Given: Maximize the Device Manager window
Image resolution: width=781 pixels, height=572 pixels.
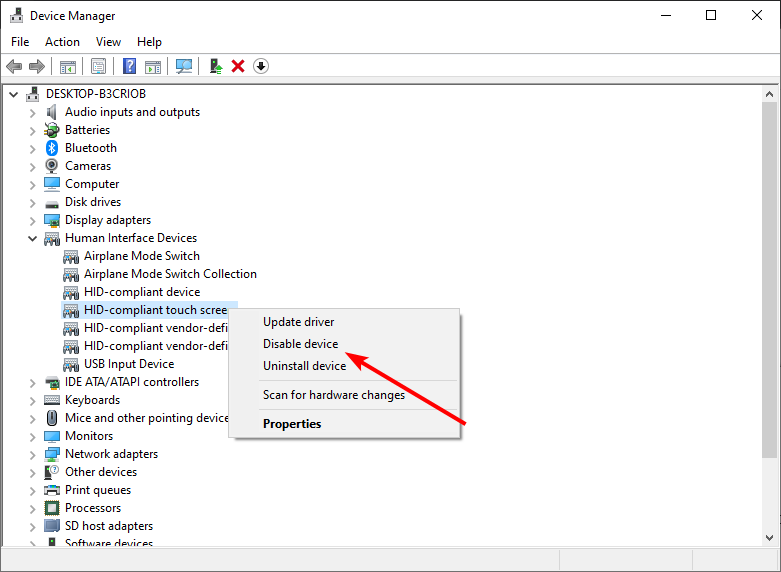Looking at the screenshot, I should [711, 15].
